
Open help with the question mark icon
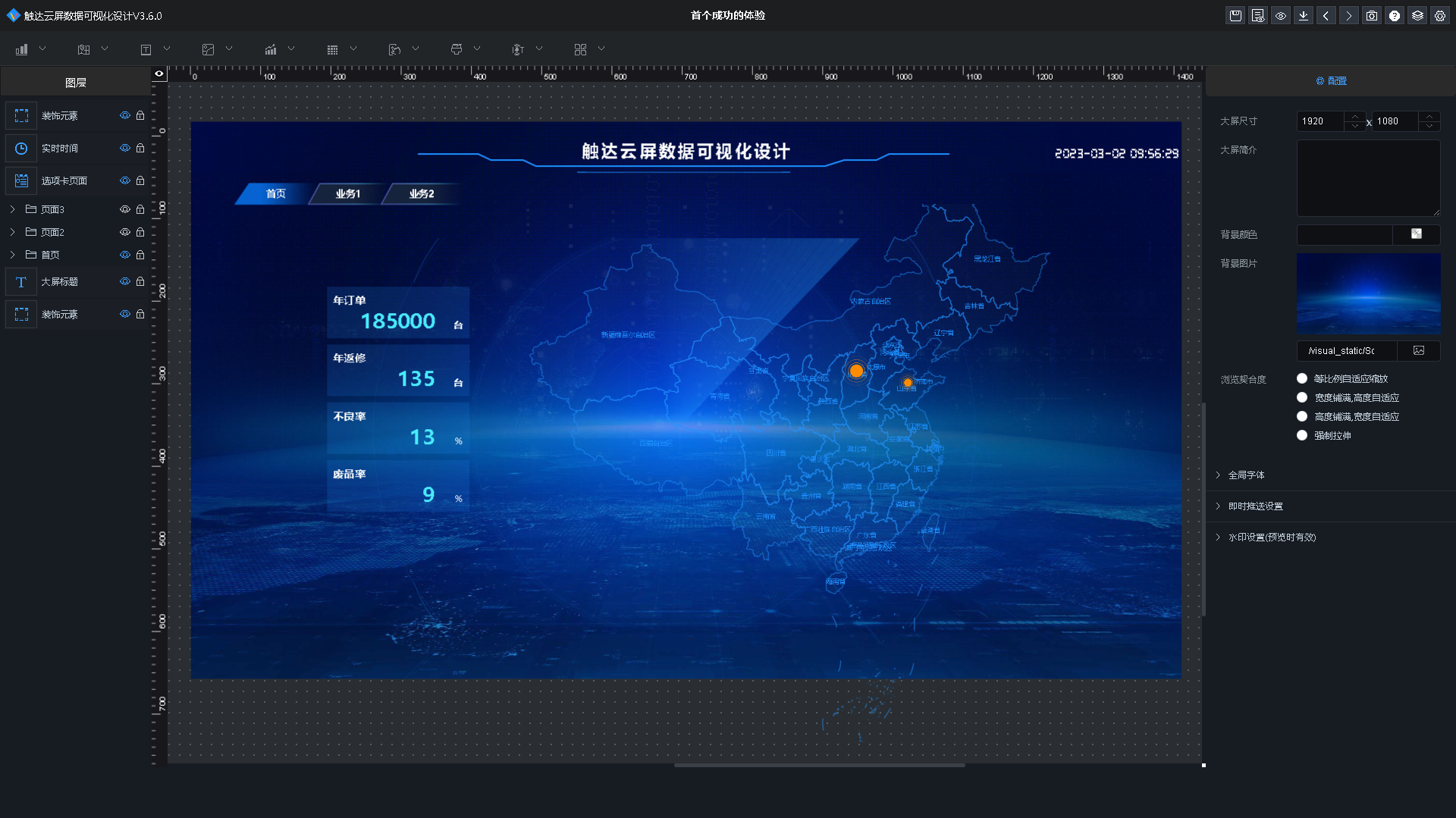1395,15
